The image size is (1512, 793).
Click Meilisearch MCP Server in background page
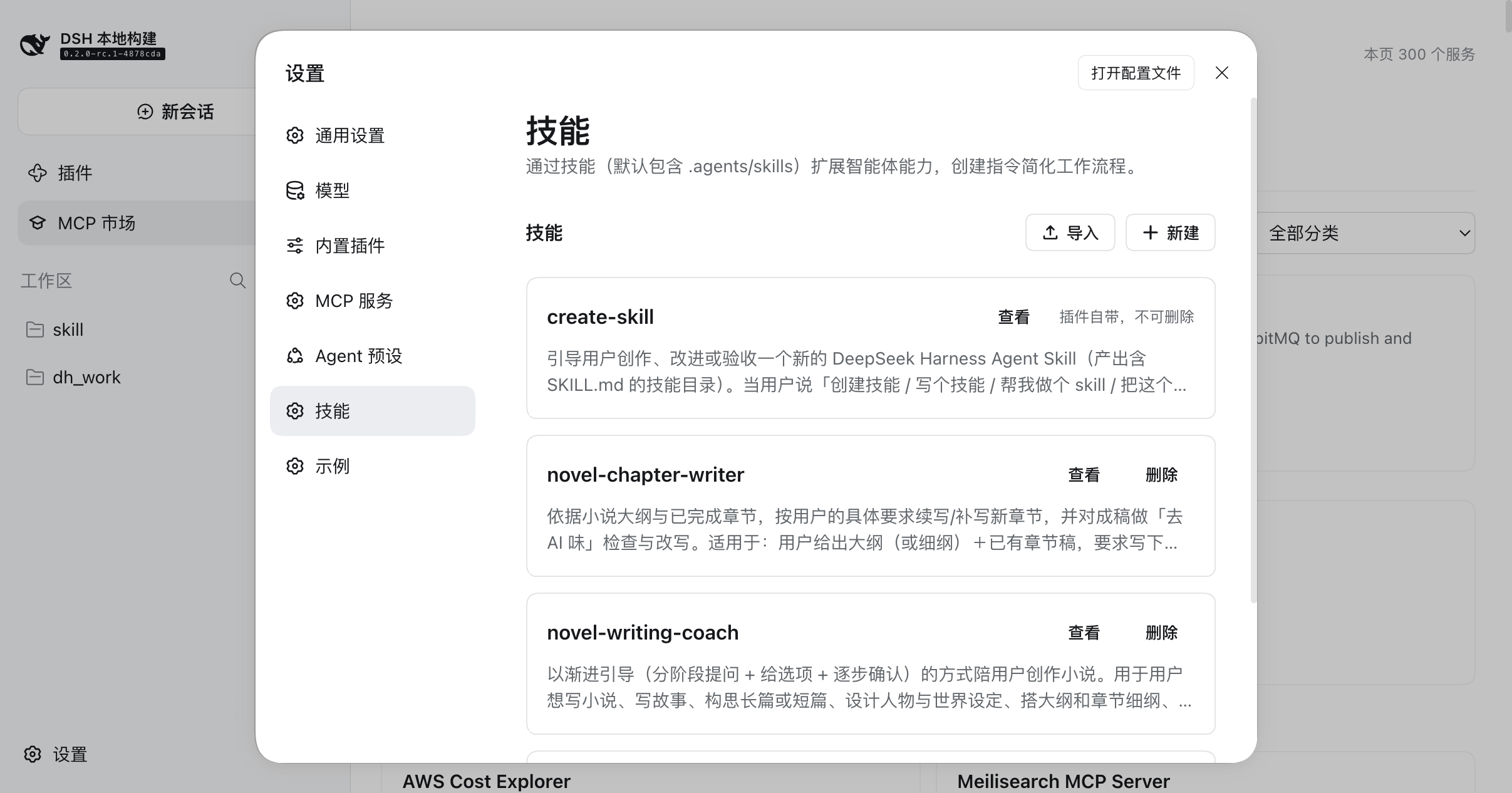pos(1064,781)
